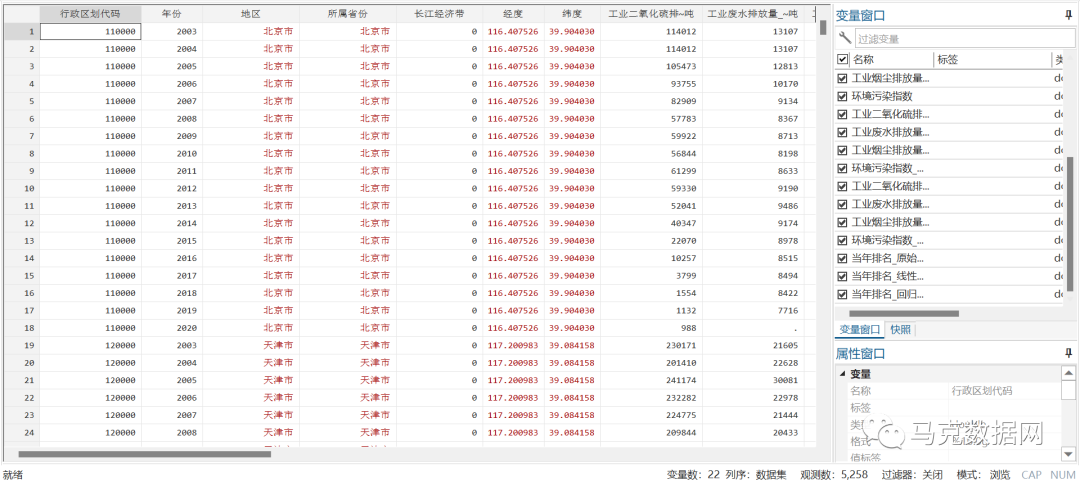The image size is (1080, 481).
Task: Click the 地区 column header
Action: coord(251,14)
